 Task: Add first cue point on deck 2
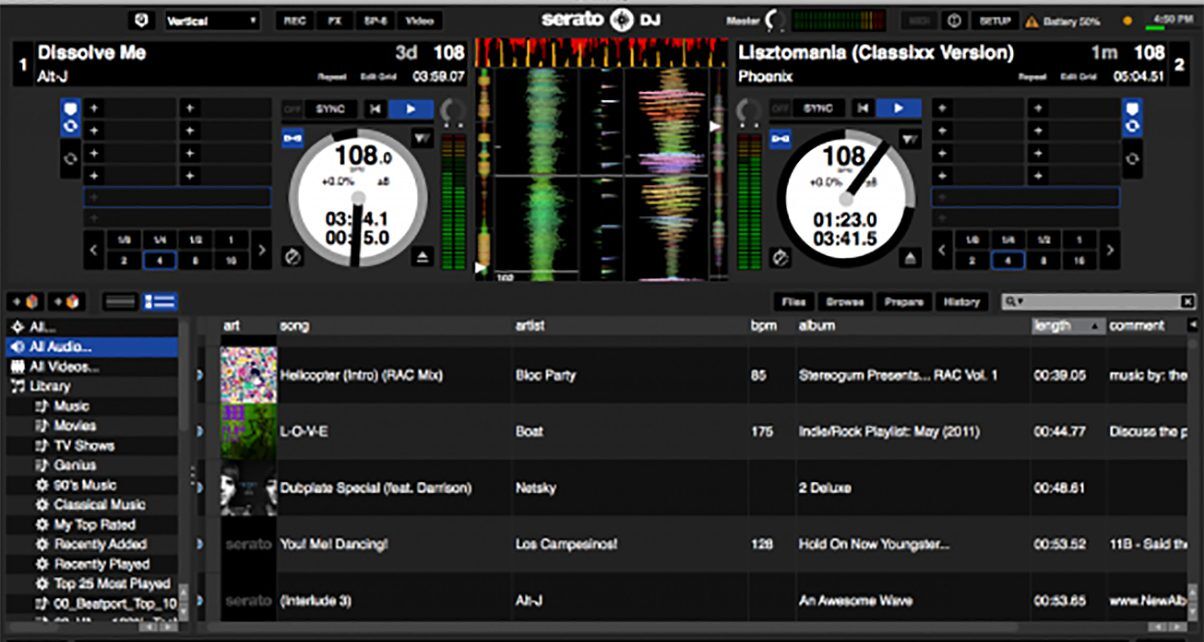(x=943, y=108)
